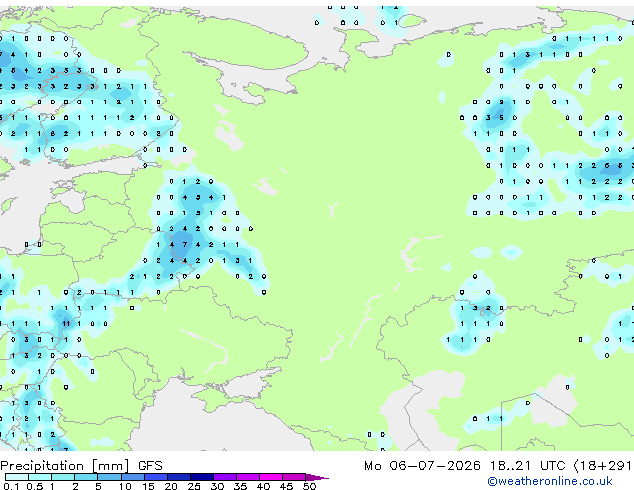Image resolution: width=634 pixels, height=490 pixels.
Task: Click the 1–2 mm legend color swatch
Action: coord(63,477)
